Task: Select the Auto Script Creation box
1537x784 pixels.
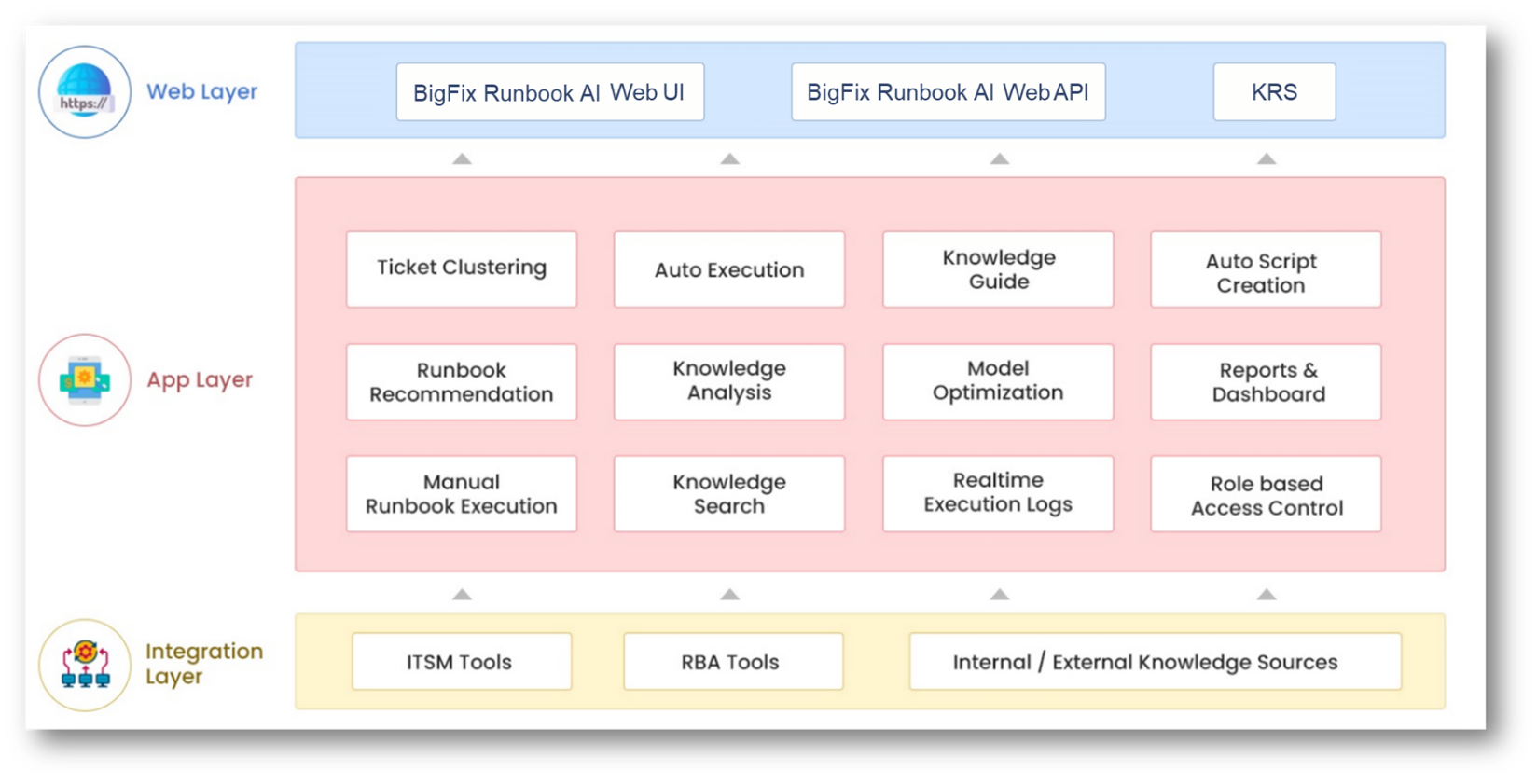Action: coord(1266,269)
